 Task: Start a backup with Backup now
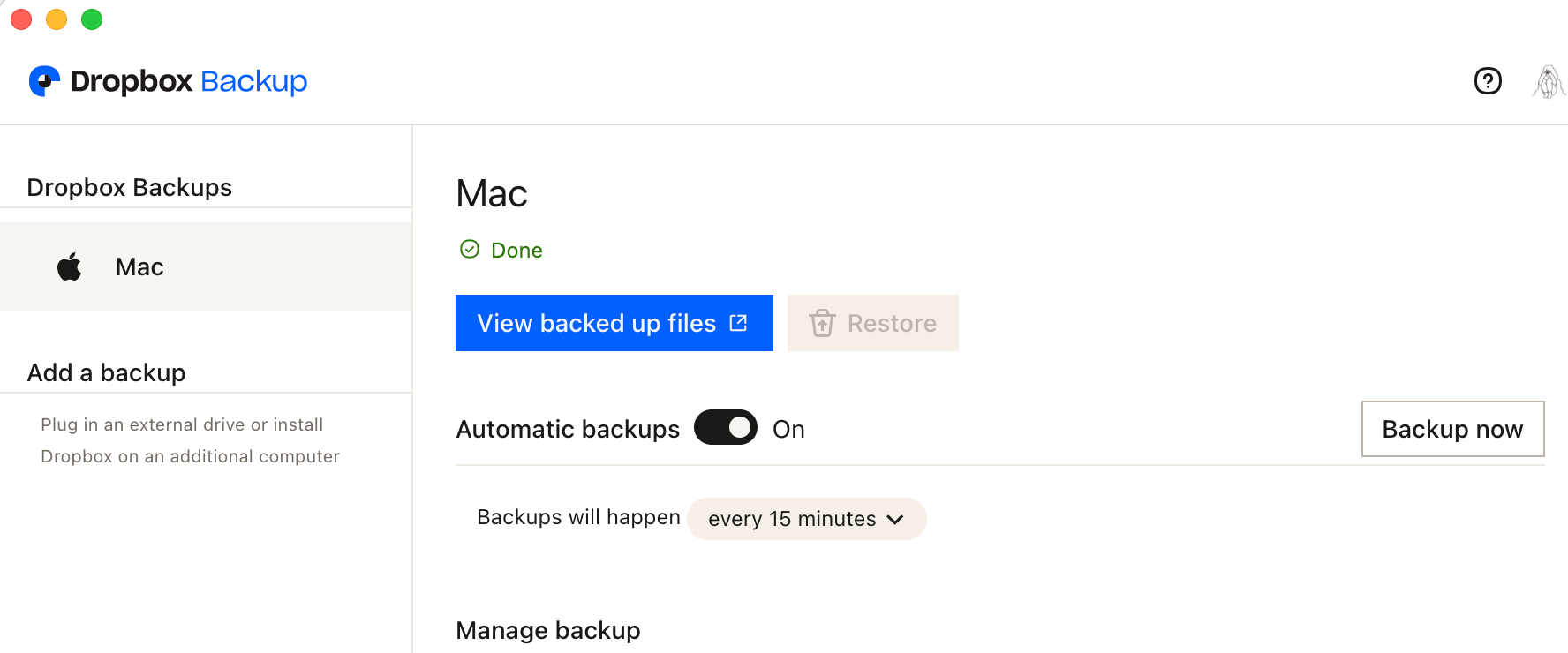(1452, 429)
